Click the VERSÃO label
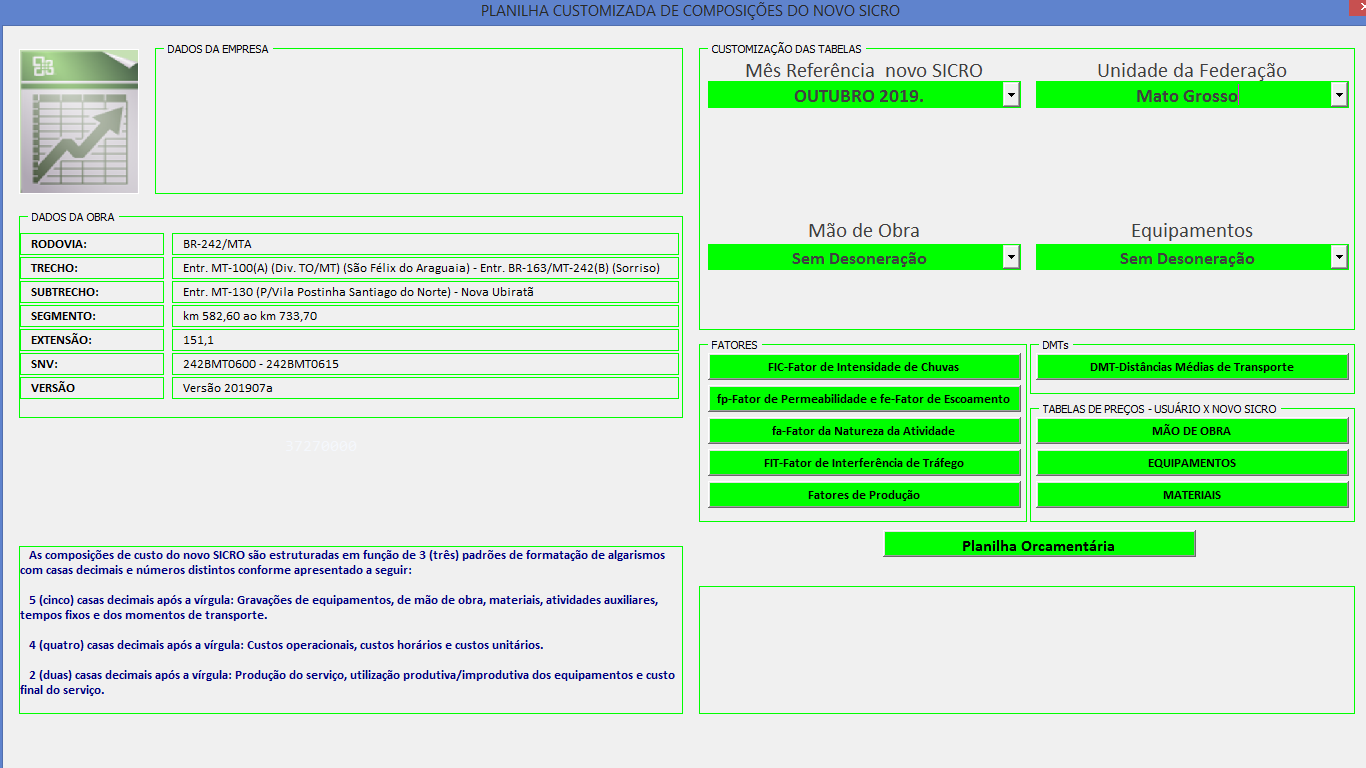The height and width of the screenshot is (768, 1366). click(92, 388)
